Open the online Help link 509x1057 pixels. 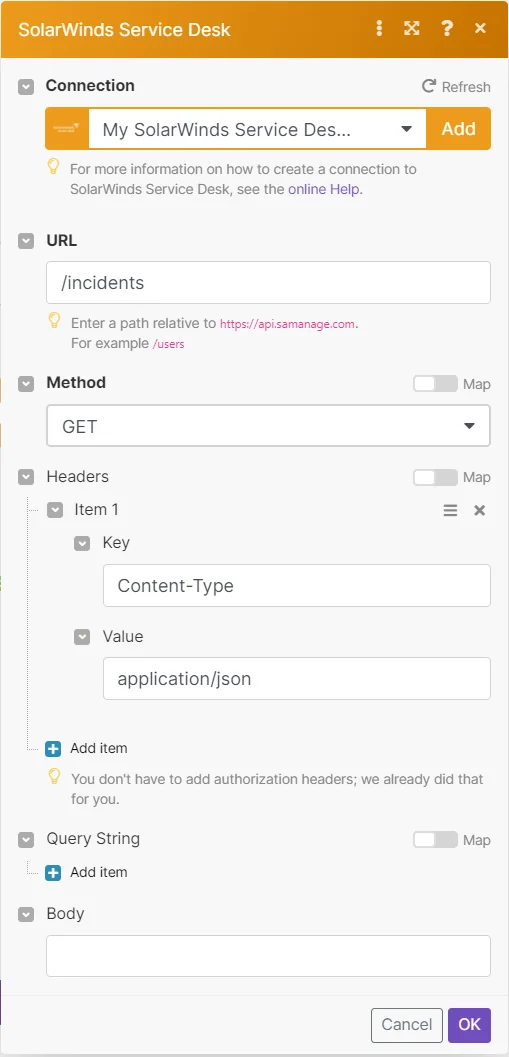point(324,189)
